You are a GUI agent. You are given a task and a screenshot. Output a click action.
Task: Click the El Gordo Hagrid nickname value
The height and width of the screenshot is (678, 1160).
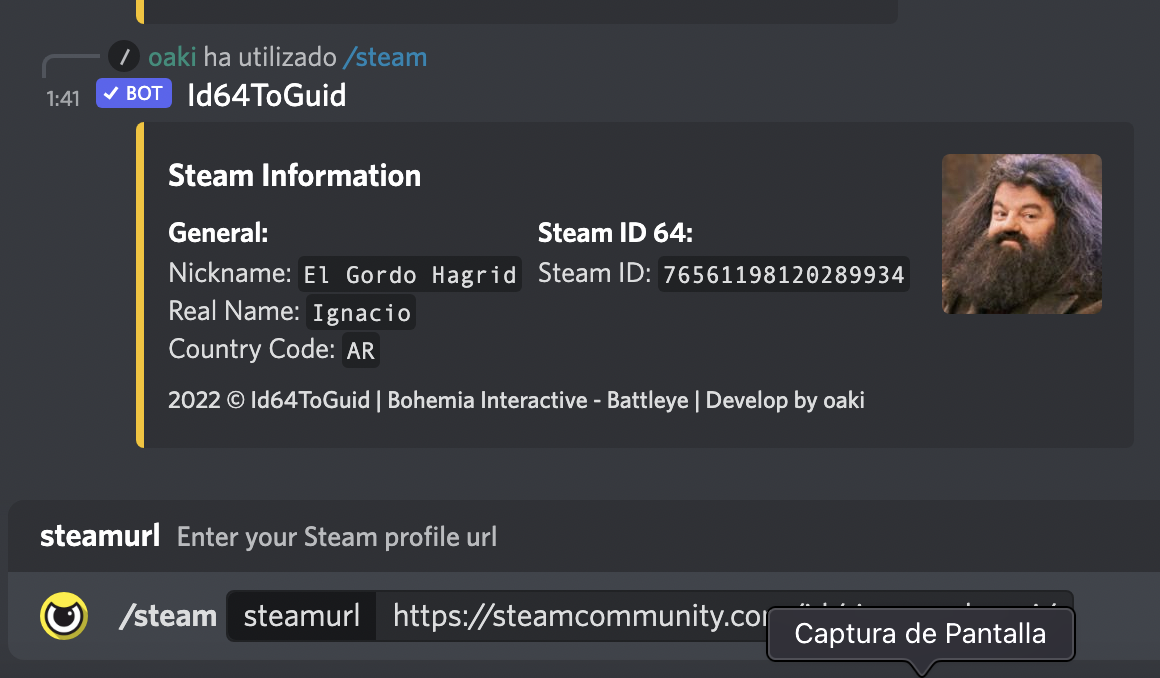(410, 274)
